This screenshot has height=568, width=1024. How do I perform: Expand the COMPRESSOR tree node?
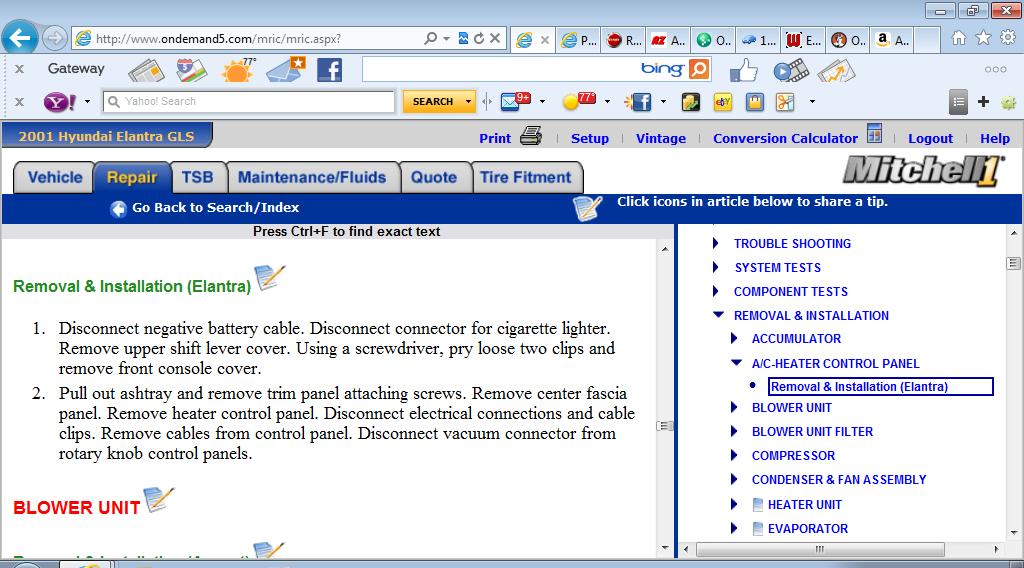pyautogui.click(x=734, y=455)
